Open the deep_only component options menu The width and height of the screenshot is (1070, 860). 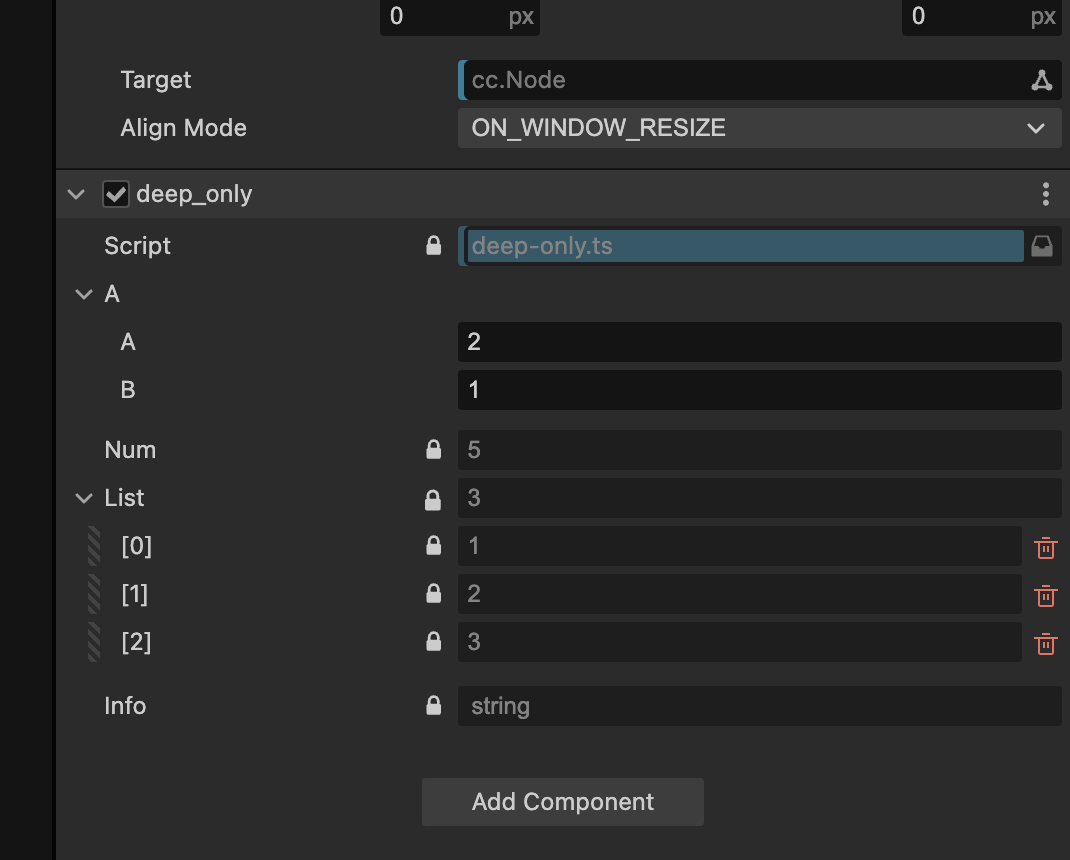pyautogui.click(x=1045, y=194)
